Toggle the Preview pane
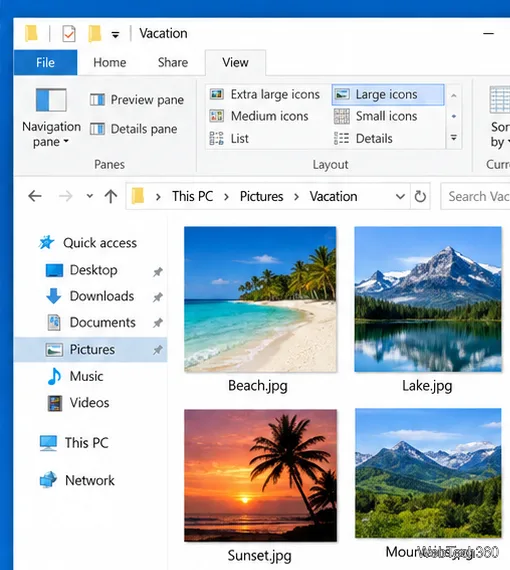The image size is (510, 570). 137,100
